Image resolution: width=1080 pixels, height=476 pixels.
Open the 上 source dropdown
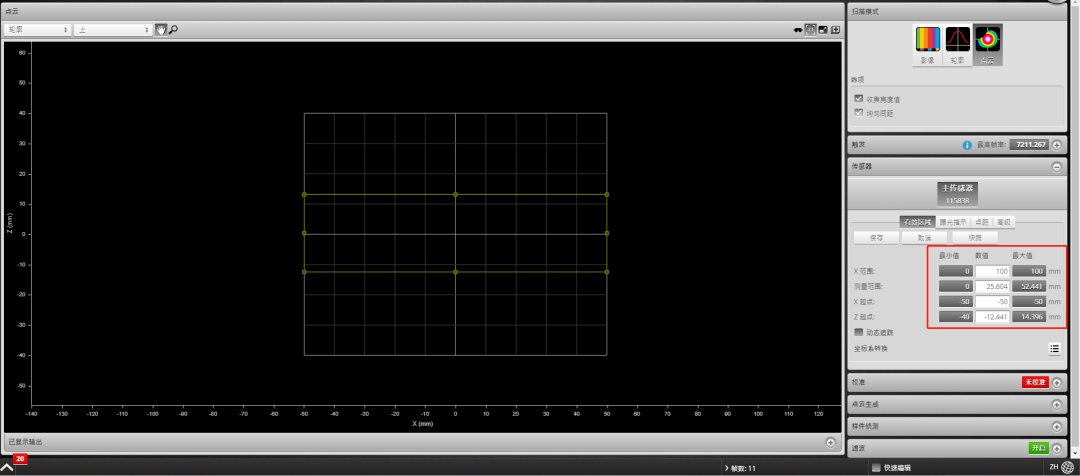click(x=113, y=30)
